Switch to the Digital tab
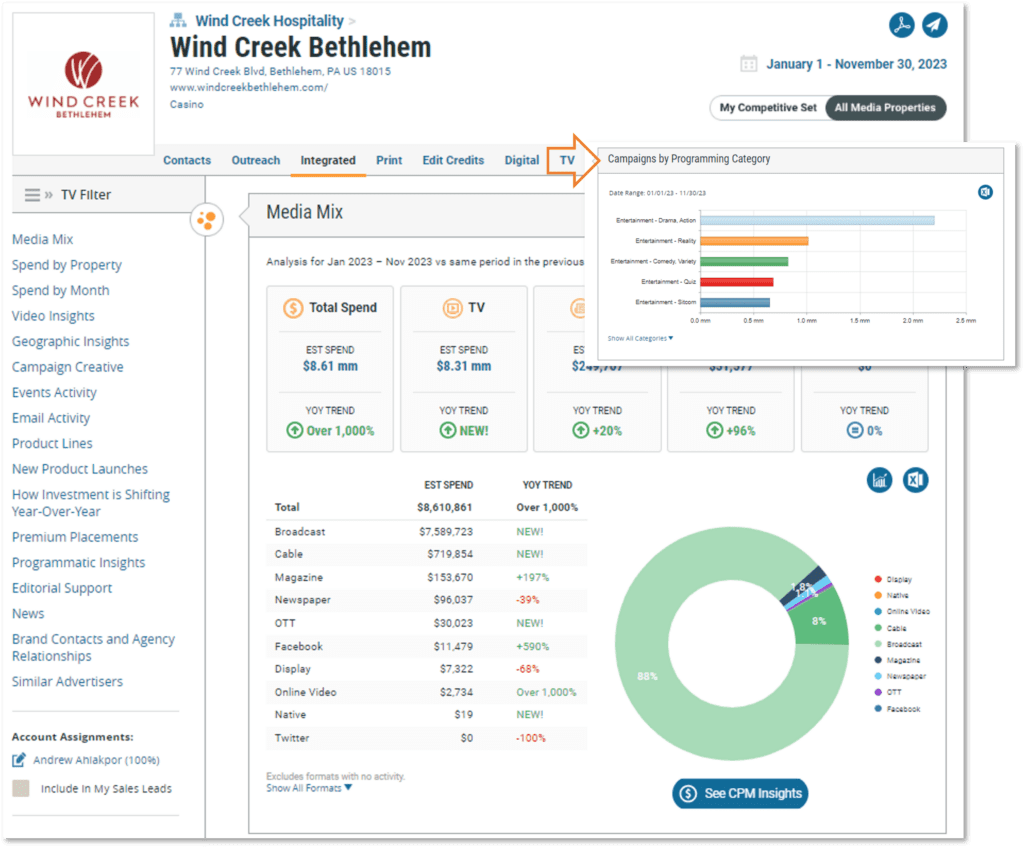The height and width of the screenshot is (847, 1024). click(522, 161)
